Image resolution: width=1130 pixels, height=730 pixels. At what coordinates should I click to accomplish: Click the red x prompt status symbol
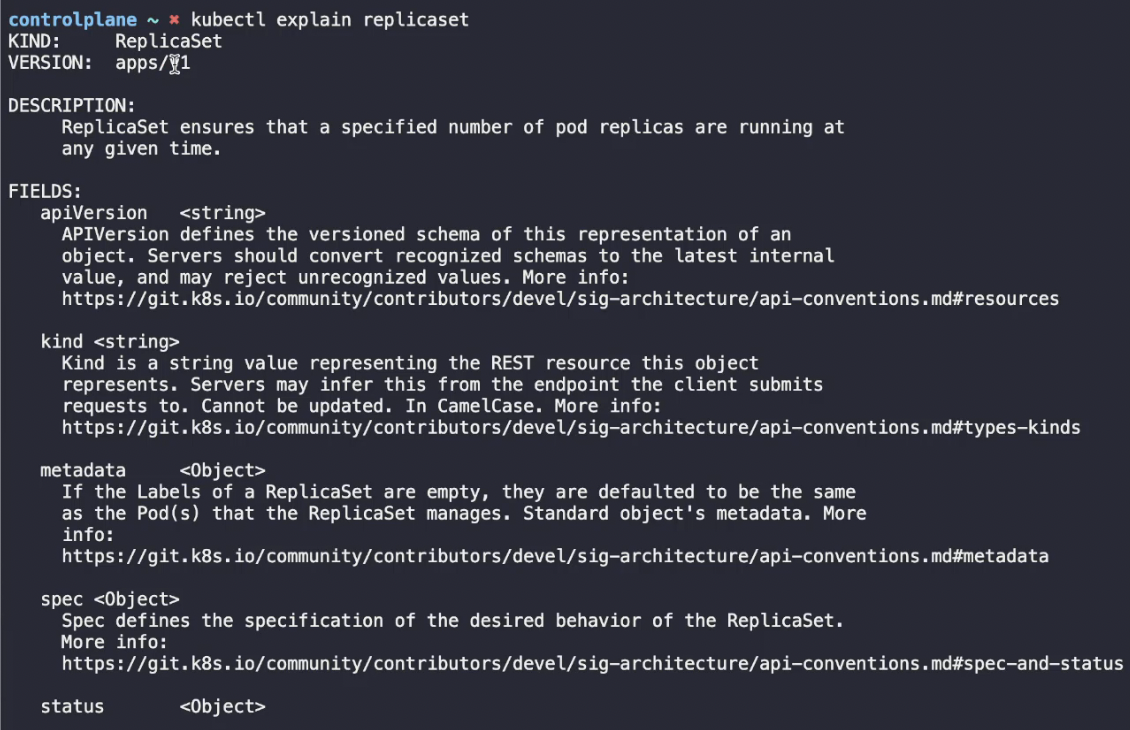coord(174,20)
